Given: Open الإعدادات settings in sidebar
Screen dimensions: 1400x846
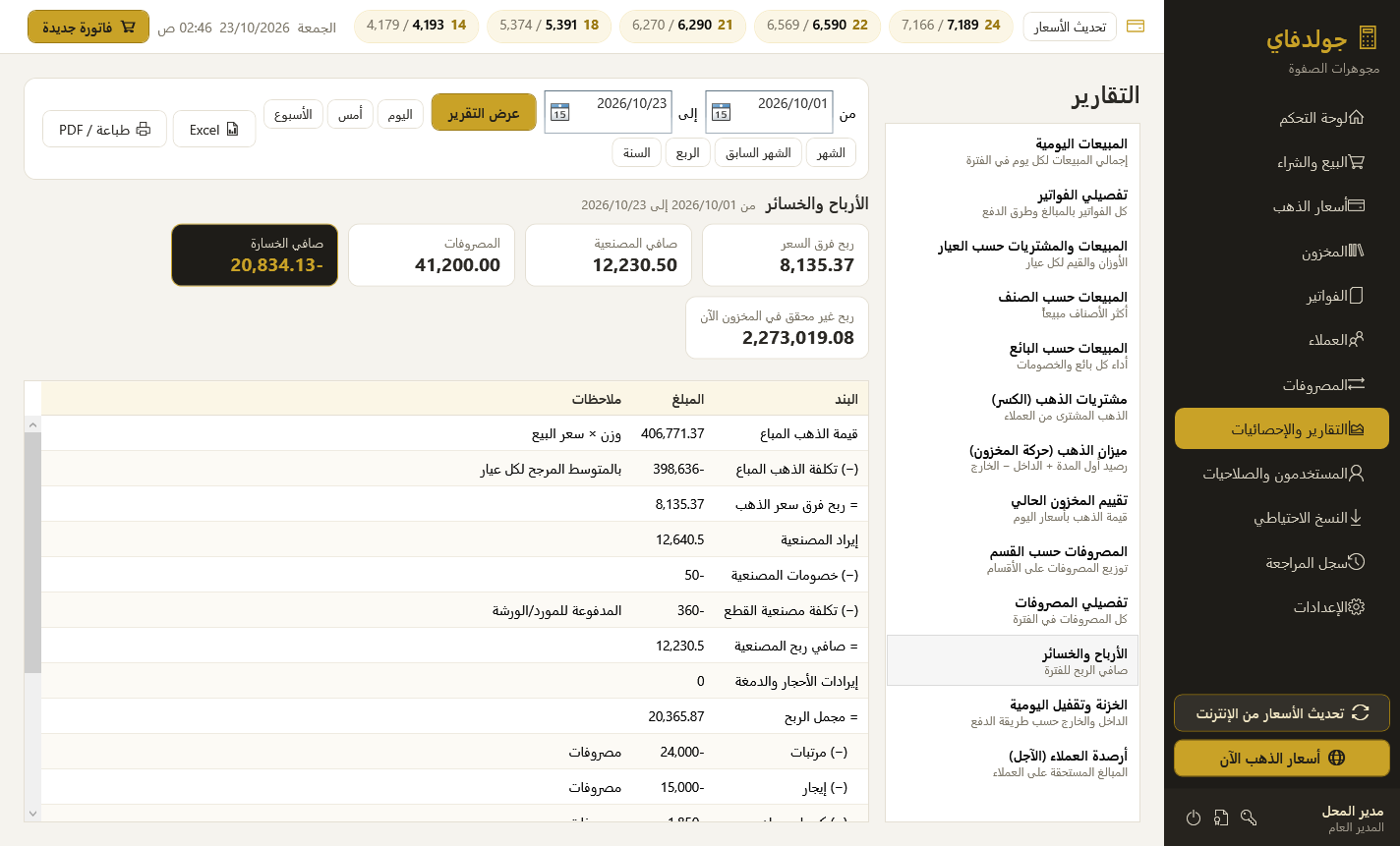Looking at the screenshot, I should point(1282,607).
